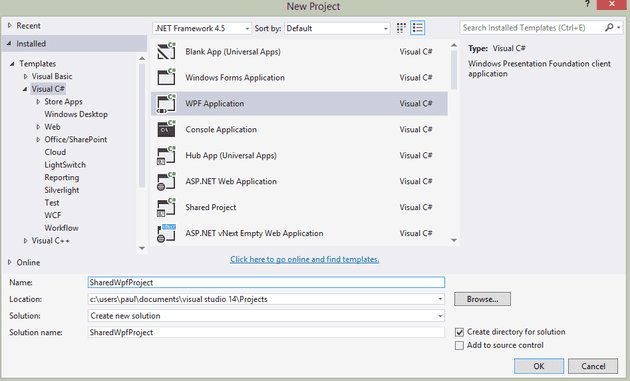
Task: Select Silverlight category
Action: [x=61, y=190]
